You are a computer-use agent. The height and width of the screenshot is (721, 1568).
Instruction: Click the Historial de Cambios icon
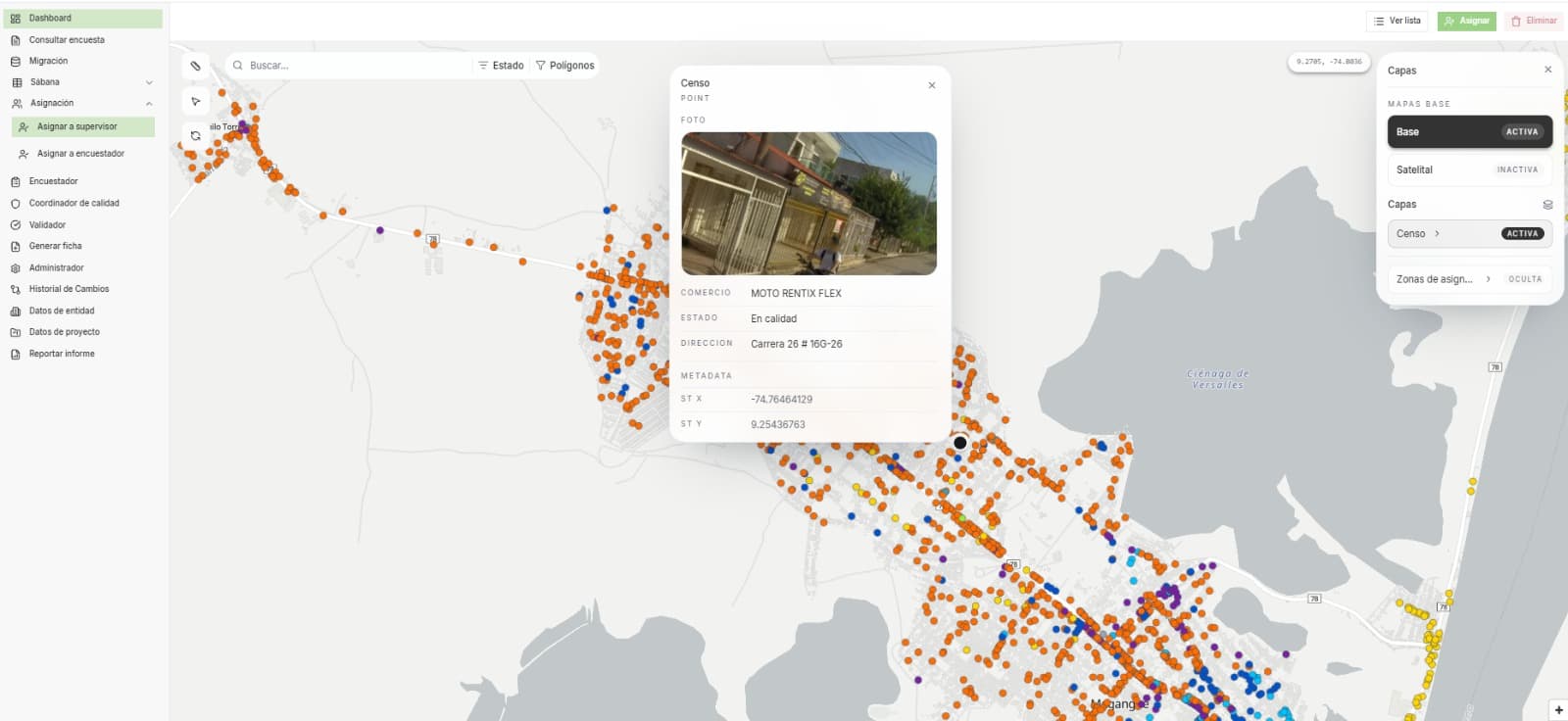click(16, 290)
